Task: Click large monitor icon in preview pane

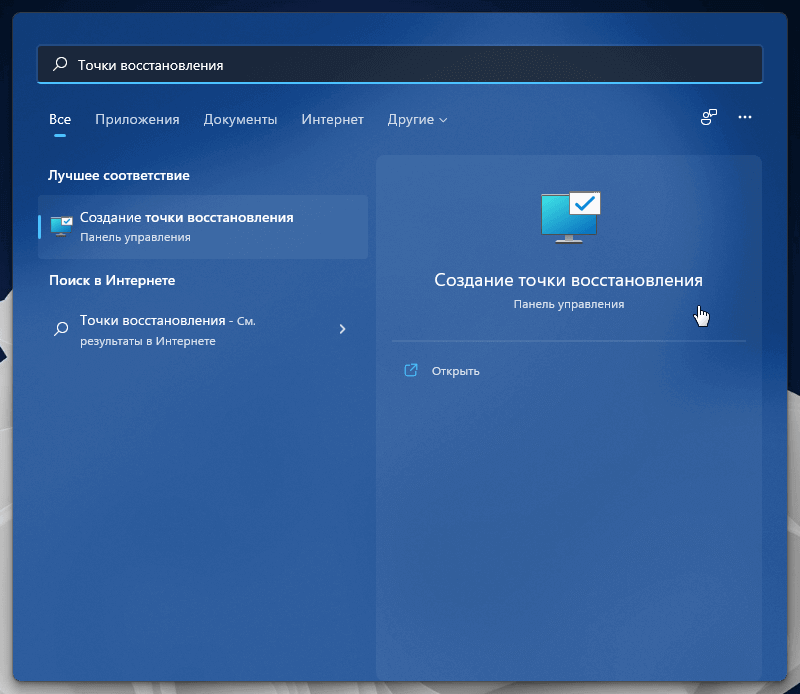Action: click(570, 216)
